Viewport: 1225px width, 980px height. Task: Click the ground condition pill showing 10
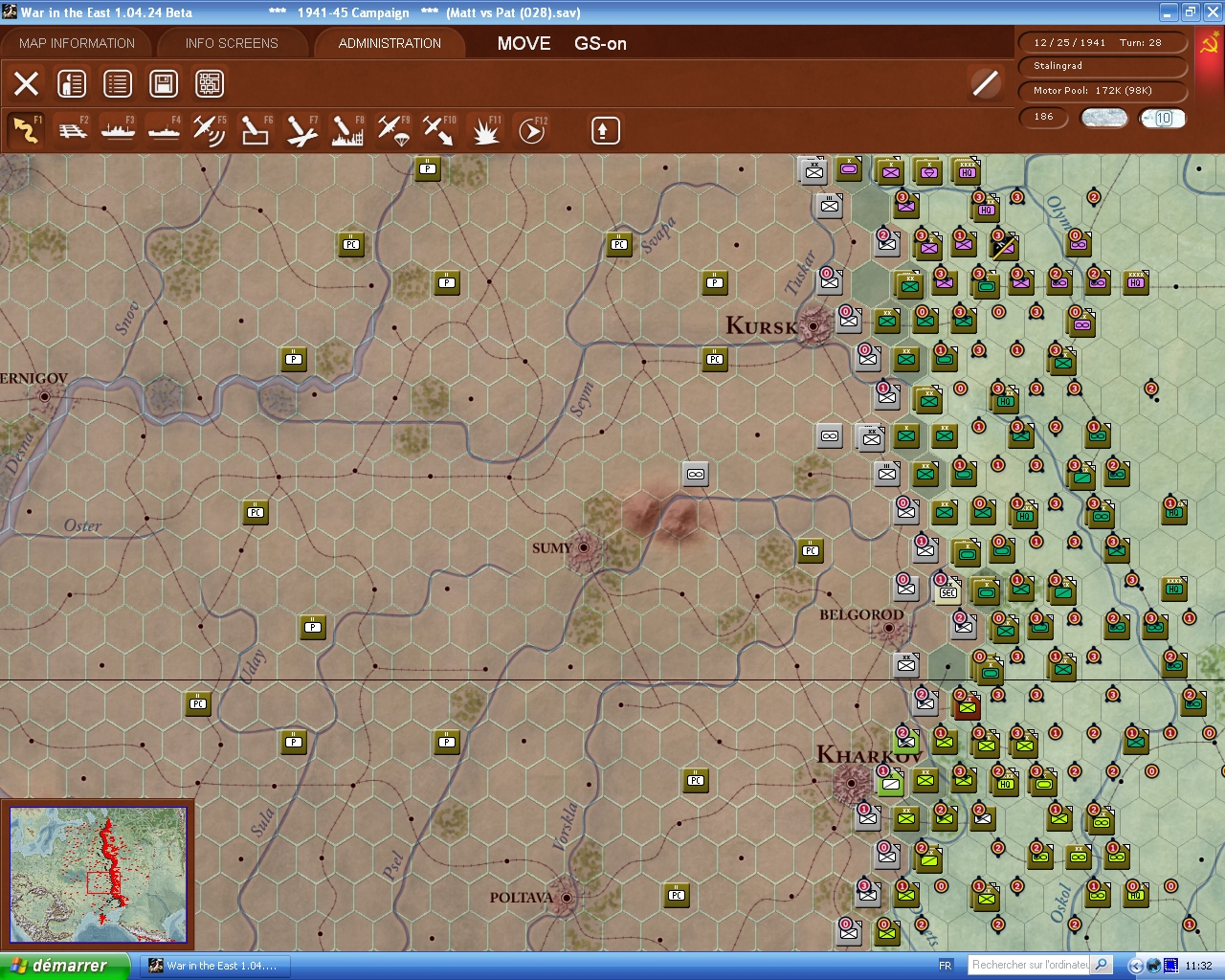click(x=1162, y=118)
